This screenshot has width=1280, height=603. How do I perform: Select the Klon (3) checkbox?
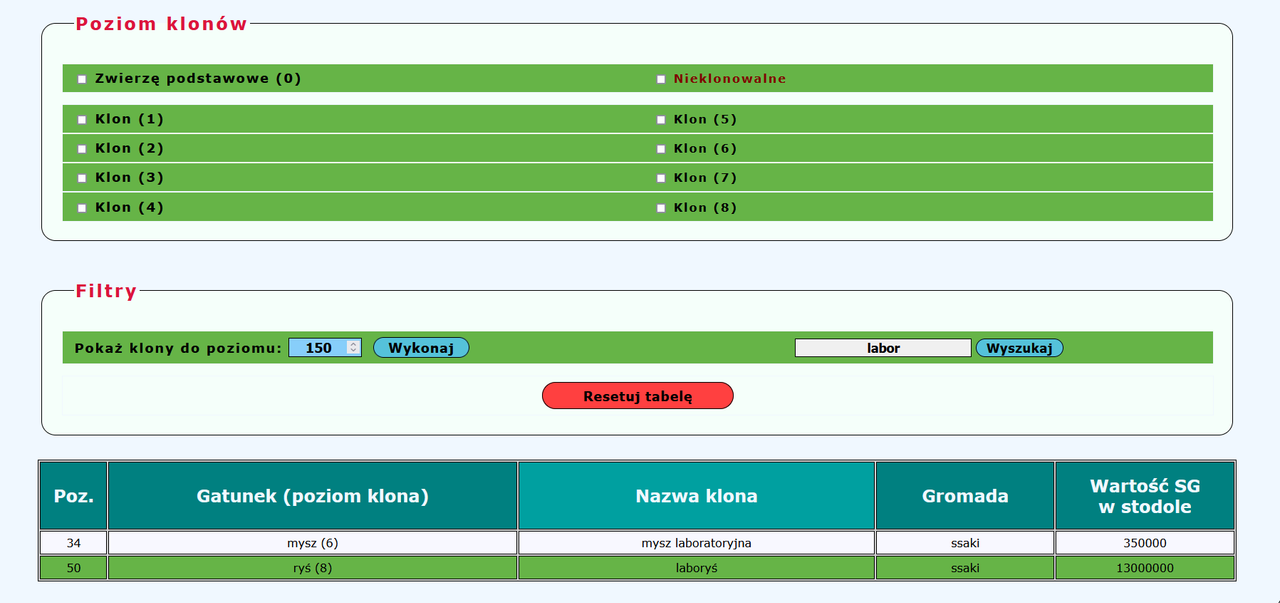tap(82, 178)
